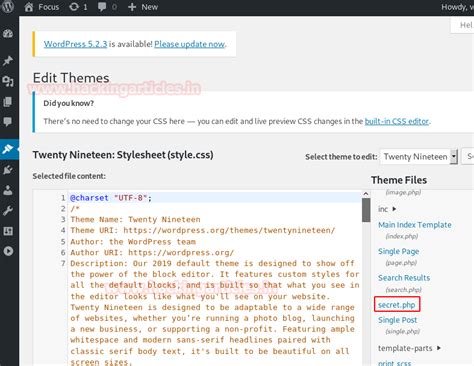Viewport: 474px width, 366px height.
Task: Click the Please update now link
Action: [190, 44]
